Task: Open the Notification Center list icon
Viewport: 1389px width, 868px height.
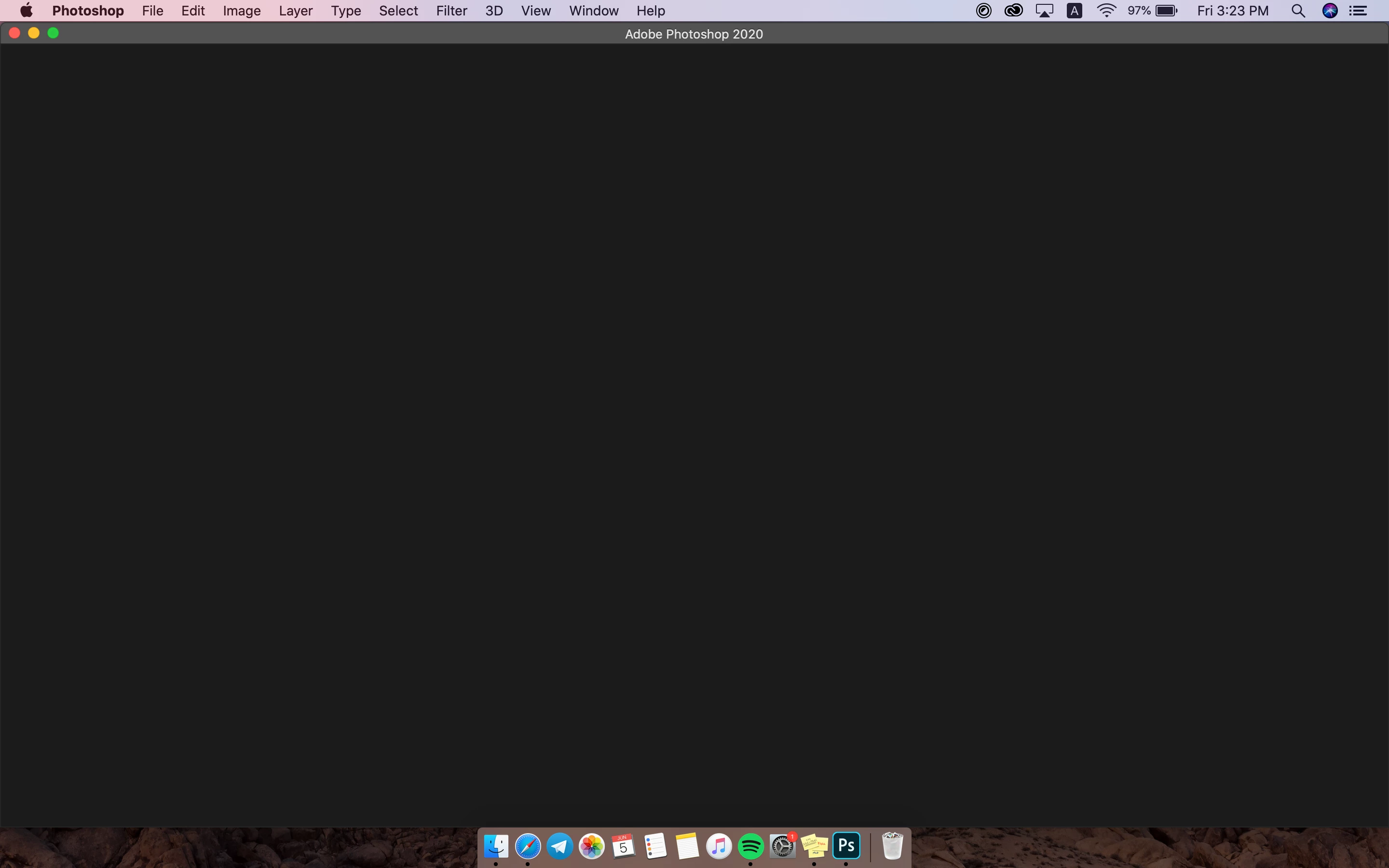Action: [x=1358, y=11]
